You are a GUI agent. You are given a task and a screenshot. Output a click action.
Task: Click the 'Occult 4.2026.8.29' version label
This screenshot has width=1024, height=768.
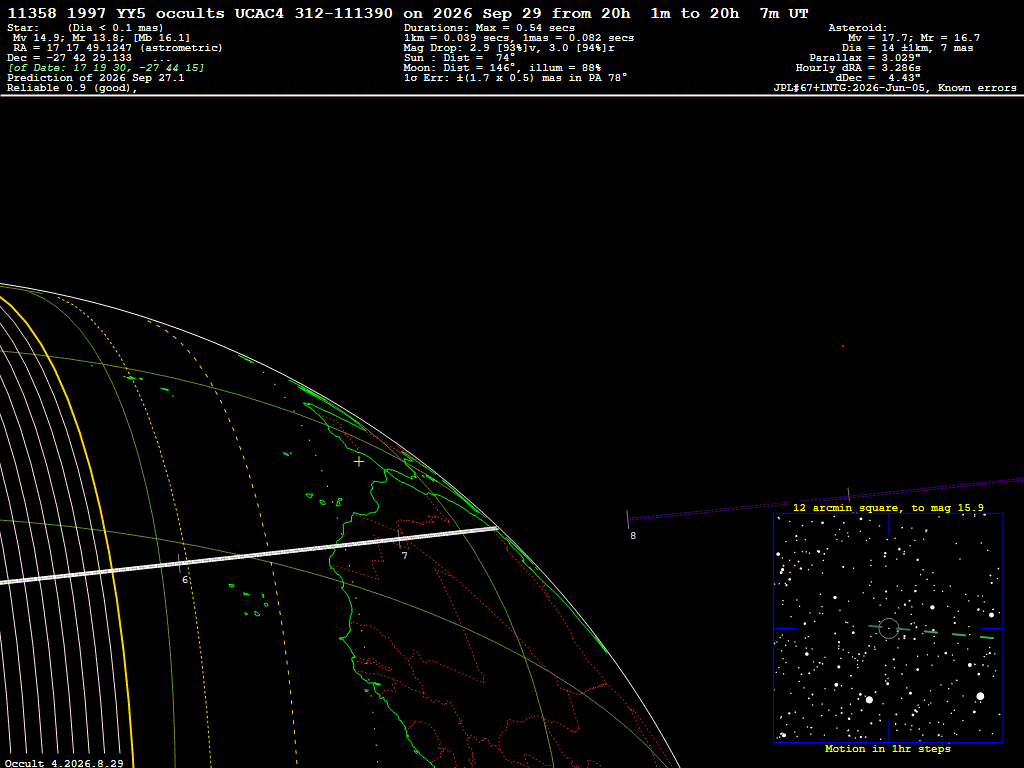click(x=64, y=763)
